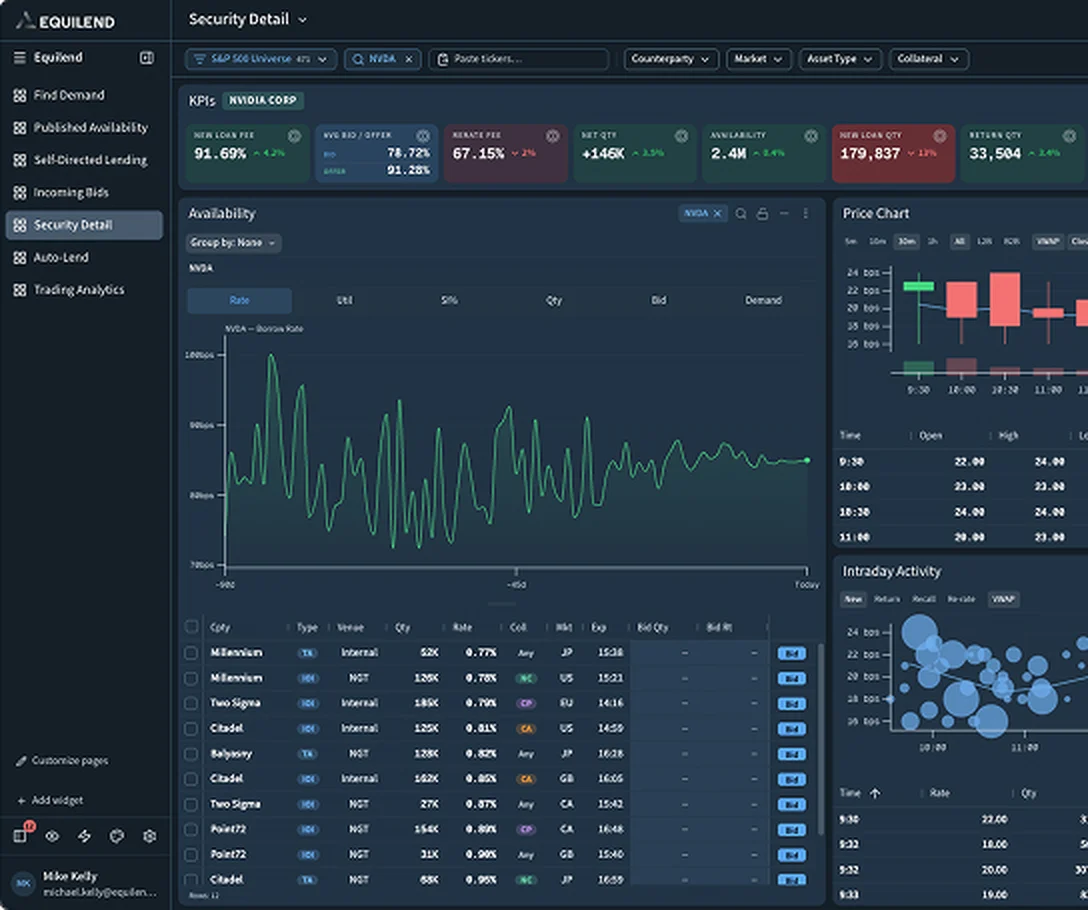Switch to the Demand chart tab
Viewport: 1088px width, 910px height.
pos(763,301)
